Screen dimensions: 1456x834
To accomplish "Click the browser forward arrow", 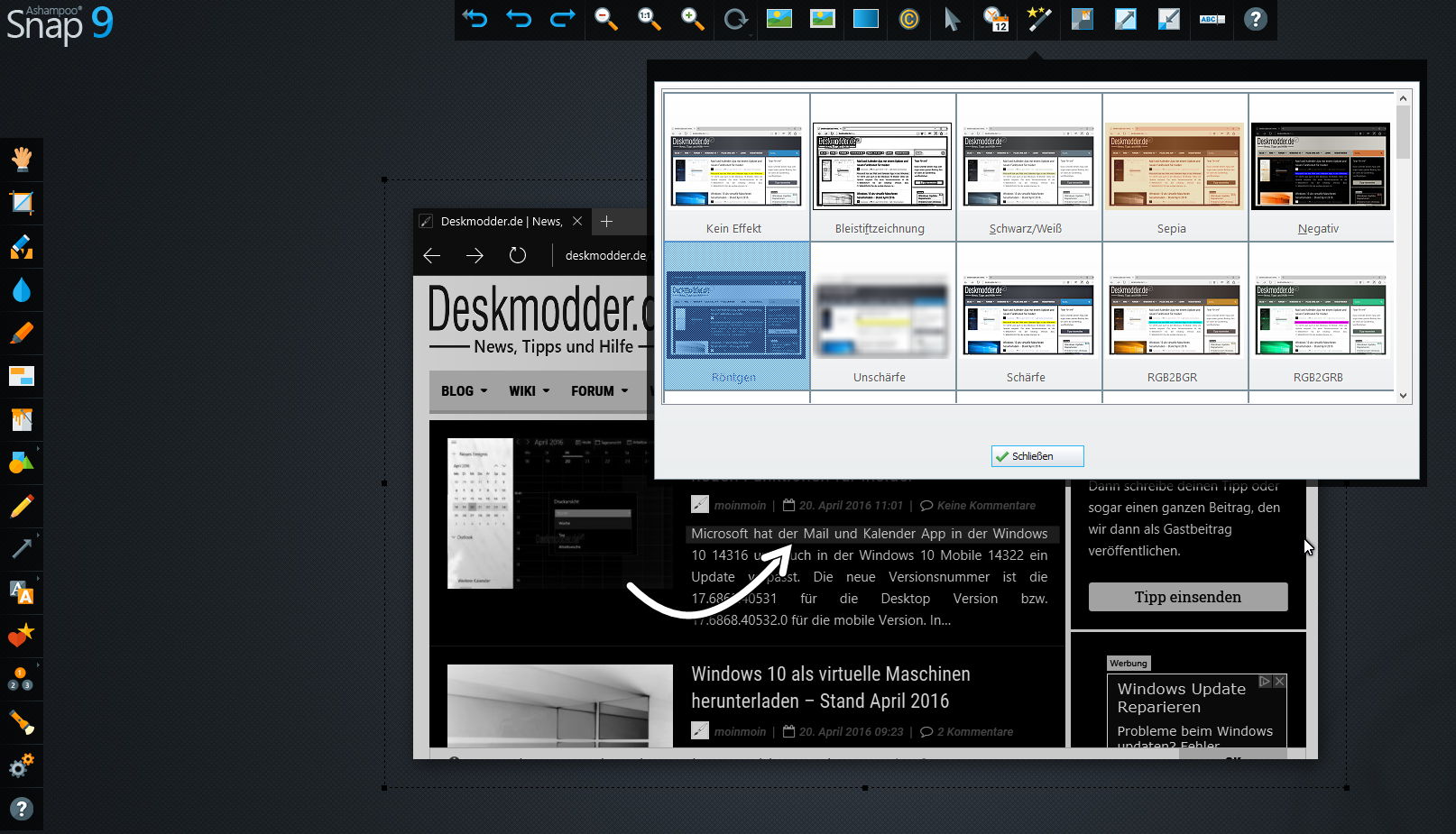I will [475, 256].
